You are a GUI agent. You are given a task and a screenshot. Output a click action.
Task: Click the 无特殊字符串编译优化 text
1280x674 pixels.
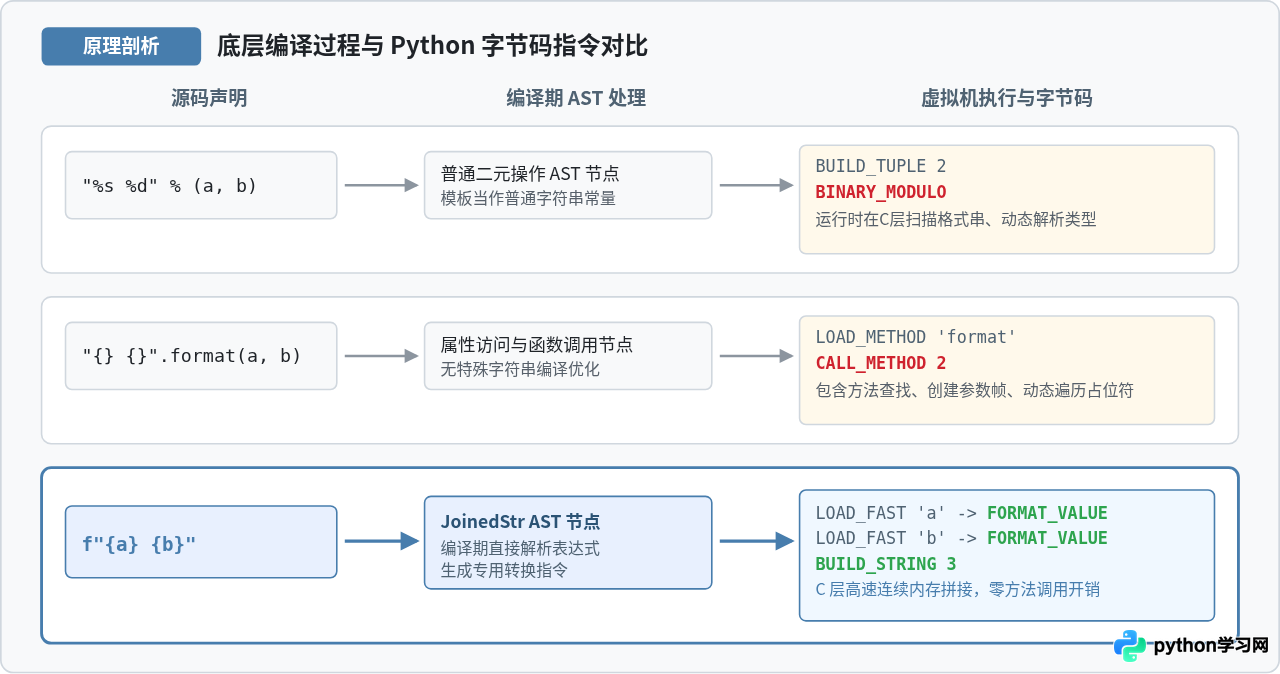click(x=520, y=369)
